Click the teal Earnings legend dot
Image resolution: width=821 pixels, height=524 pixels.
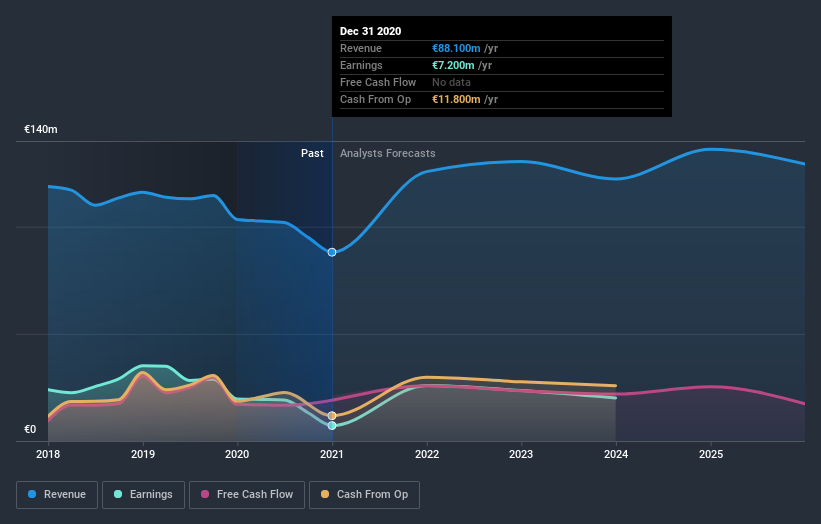click(x=118, y=494)
